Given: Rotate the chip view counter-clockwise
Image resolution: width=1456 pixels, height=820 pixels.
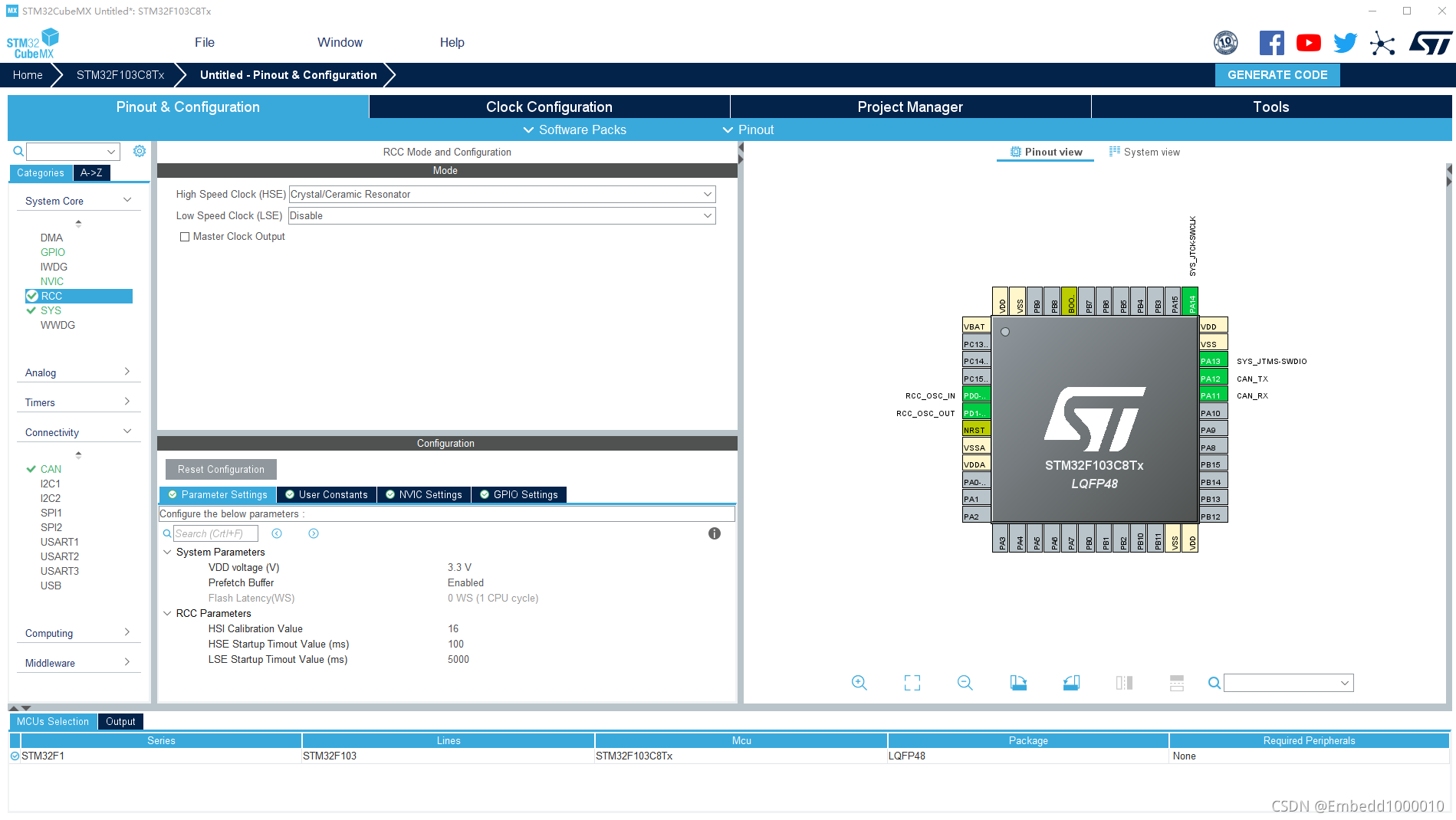Looking at the screenshot, I should tap(1072, 683).
